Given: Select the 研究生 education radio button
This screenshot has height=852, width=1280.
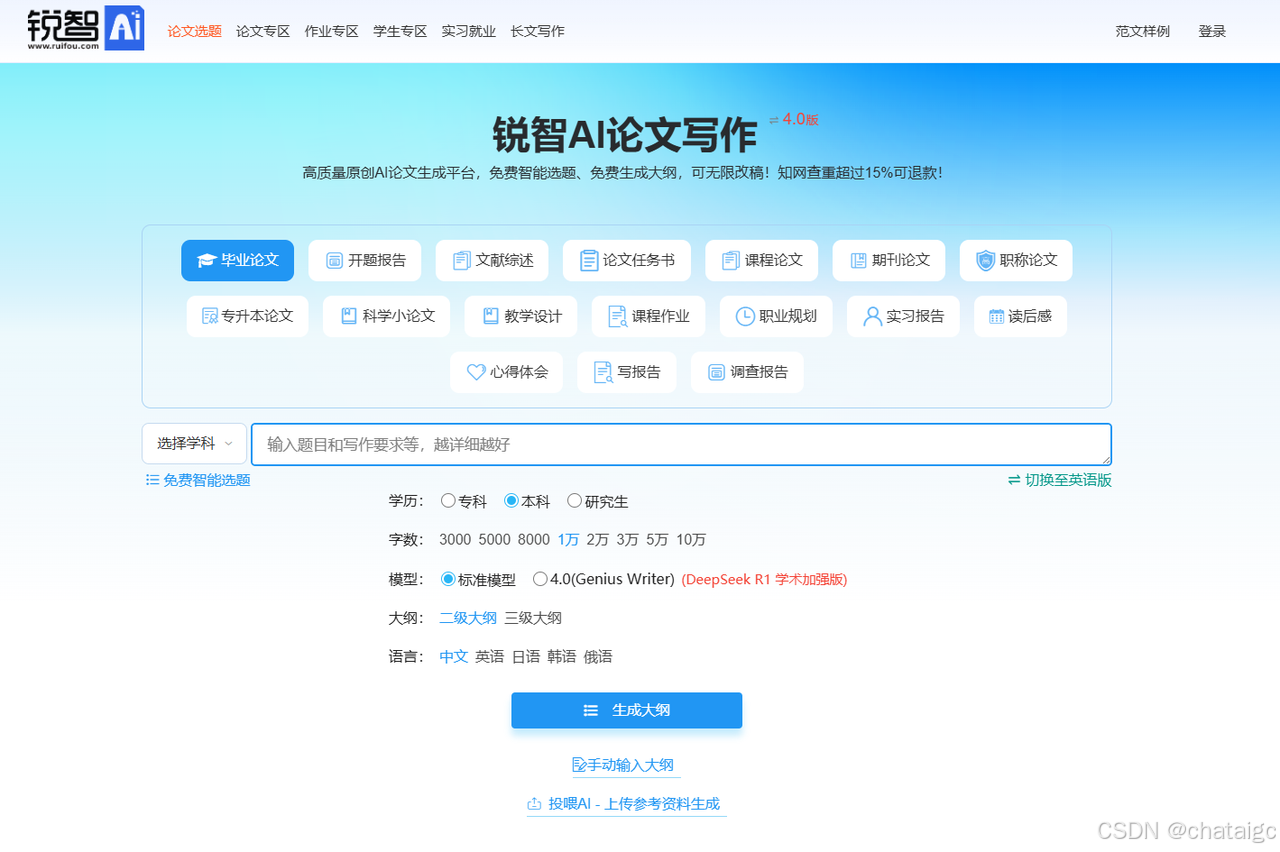Looking at the screenshot, I should 574,501.
